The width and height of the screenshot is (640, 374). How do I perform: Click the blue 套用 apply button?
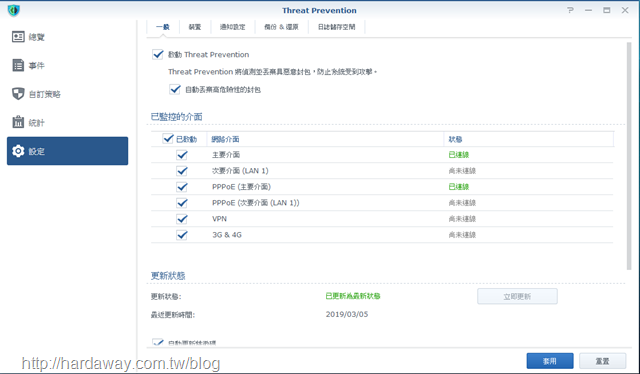tap(550, 361)
